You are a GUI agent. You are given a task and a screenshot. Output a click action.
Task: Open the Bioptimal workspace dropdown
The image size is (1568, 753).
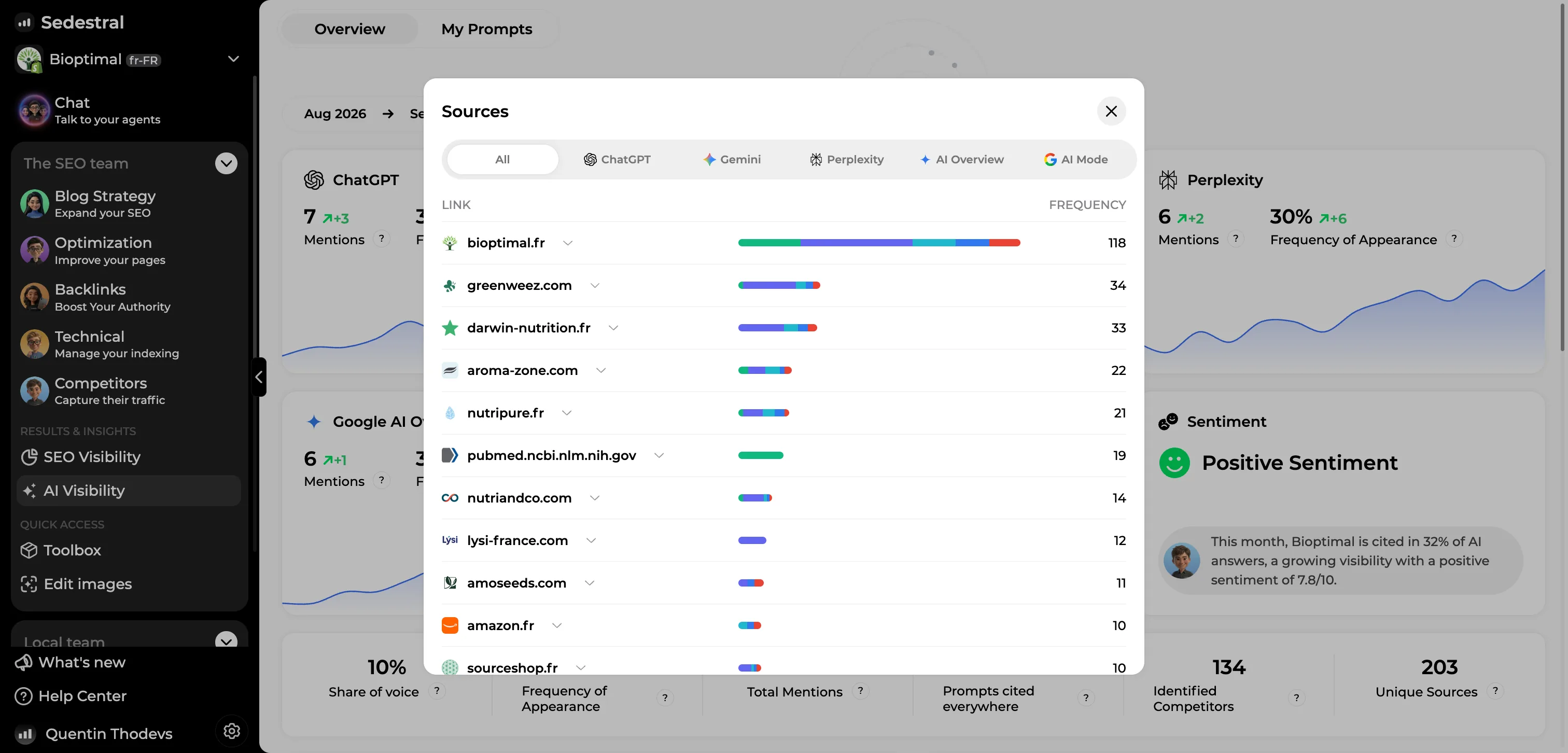pos(233,59)
